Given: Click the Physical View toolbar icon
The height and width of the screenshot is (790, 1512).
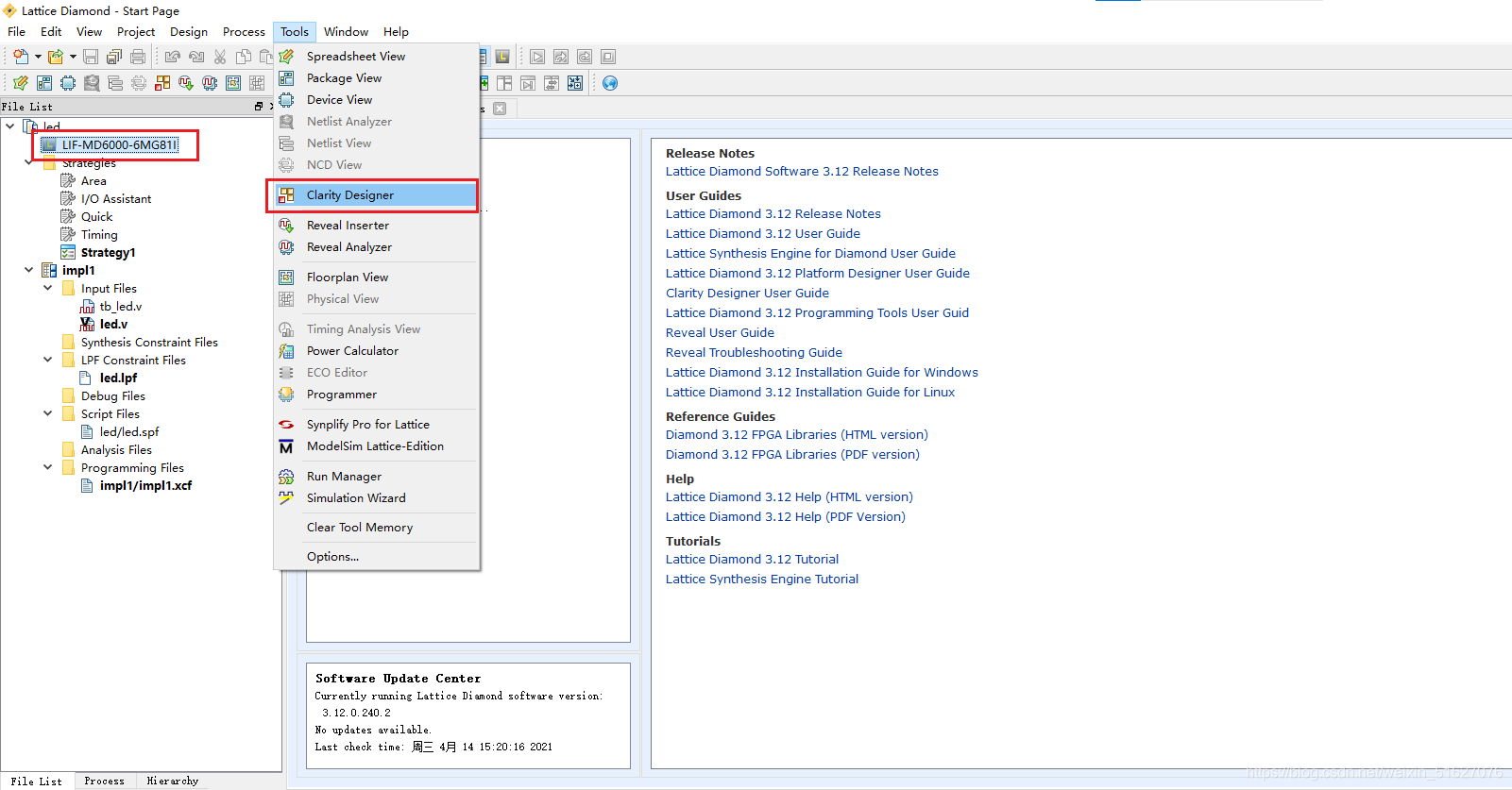Looking at the screenshot, I should pyautogui.click(x=257, y=83).
